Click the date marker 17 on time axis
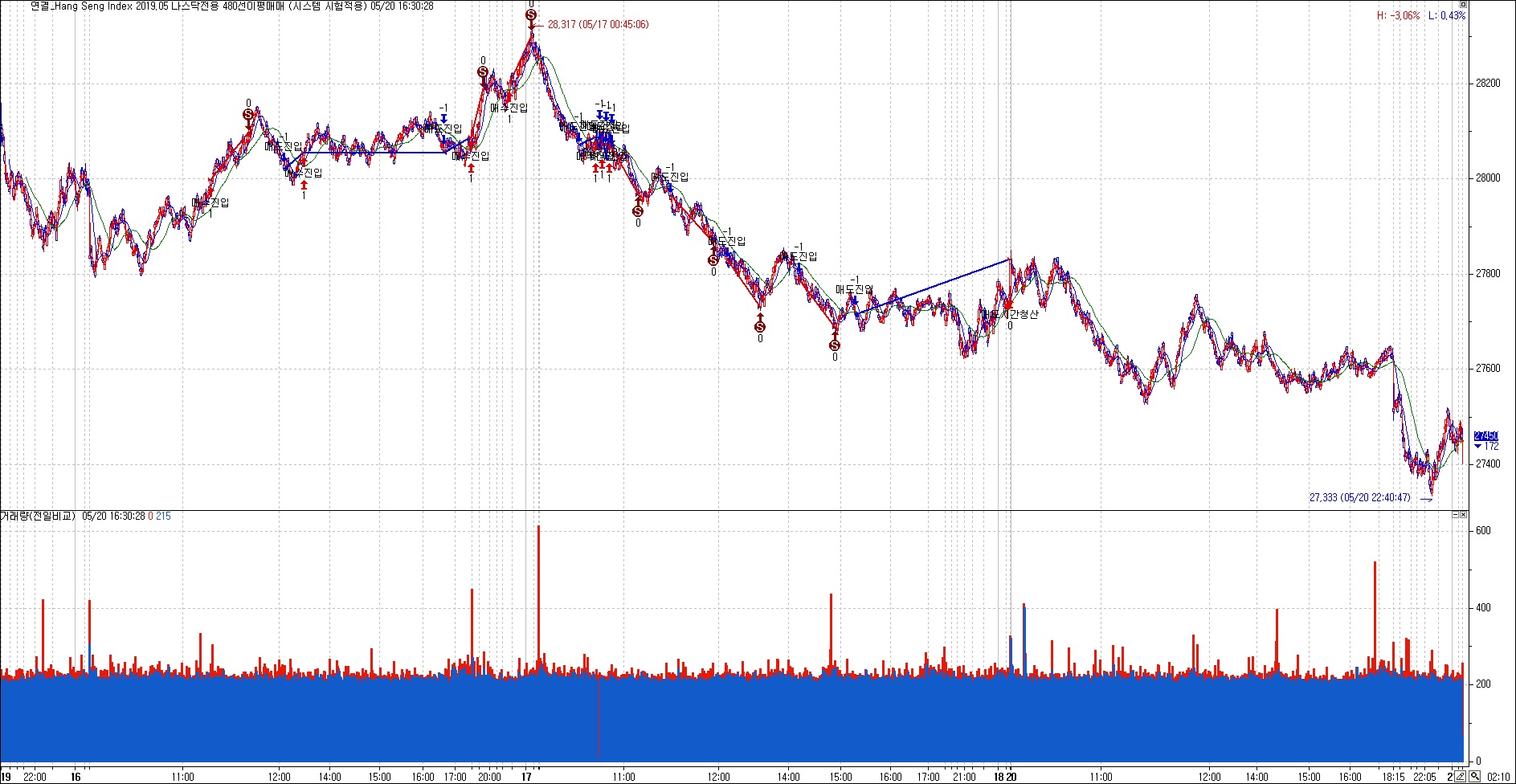1516x784 pixels. click(526, 777)
